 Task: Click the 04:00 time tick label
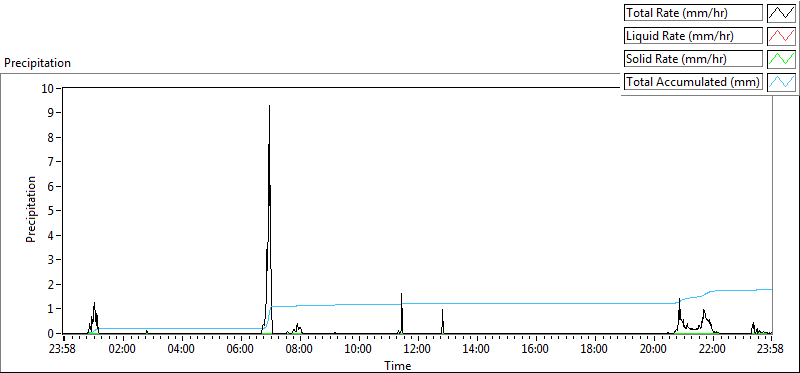point(181,350)
